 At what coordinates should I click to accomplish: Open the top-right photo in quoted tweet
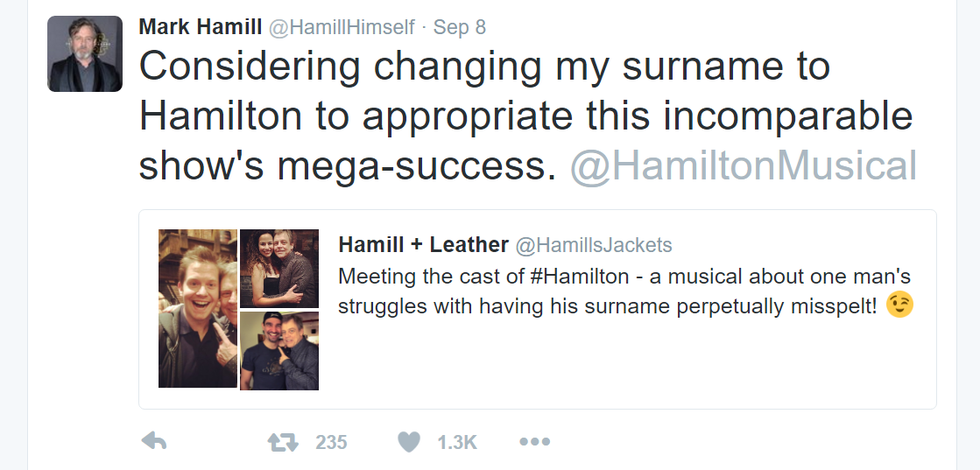coord(279,267)
